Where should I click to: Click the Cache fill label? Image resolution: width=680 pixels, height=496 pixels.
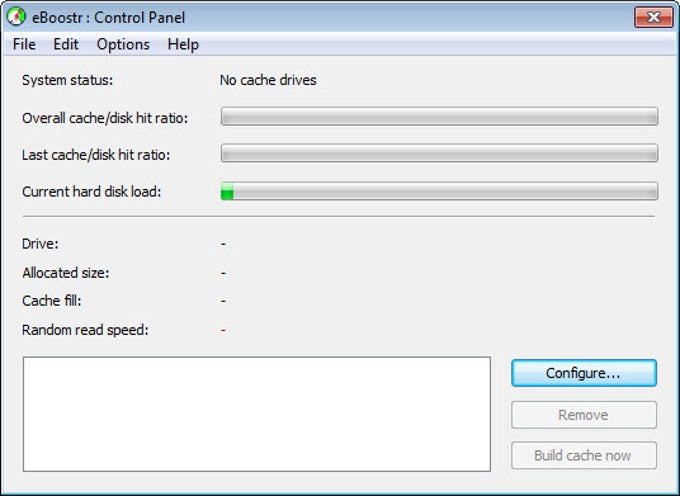coord(52,301)
